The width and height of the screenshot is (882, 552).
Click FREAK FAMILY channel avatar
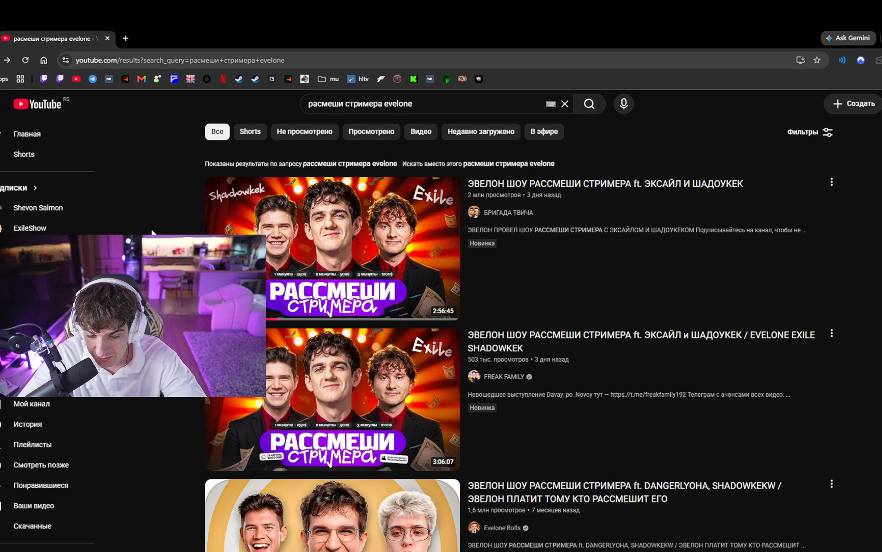coord(474,376)
